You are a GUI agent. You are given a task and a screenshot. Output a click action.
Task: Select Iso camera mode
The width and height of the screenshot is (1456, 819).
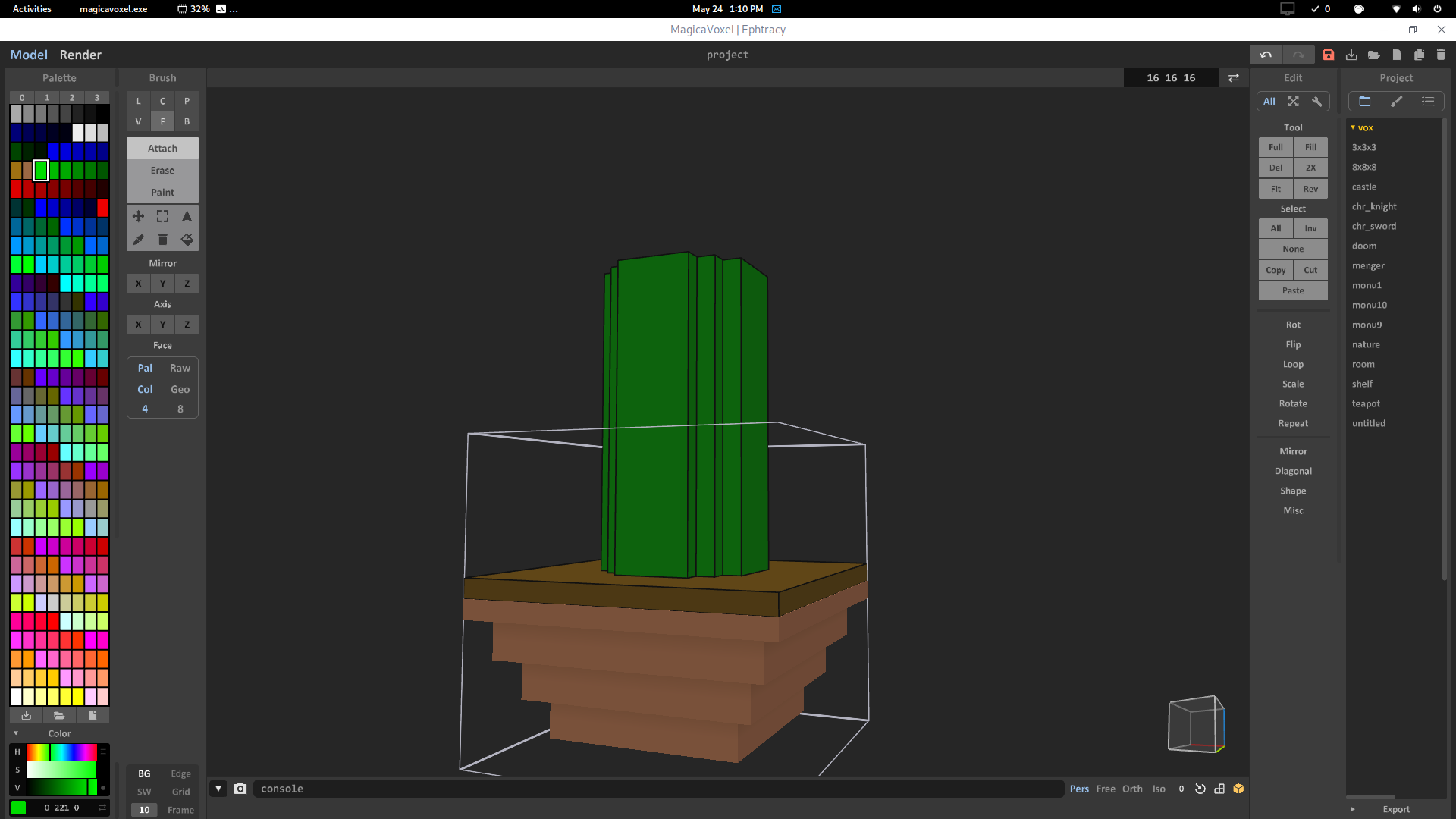click(x=1159, y=789)
